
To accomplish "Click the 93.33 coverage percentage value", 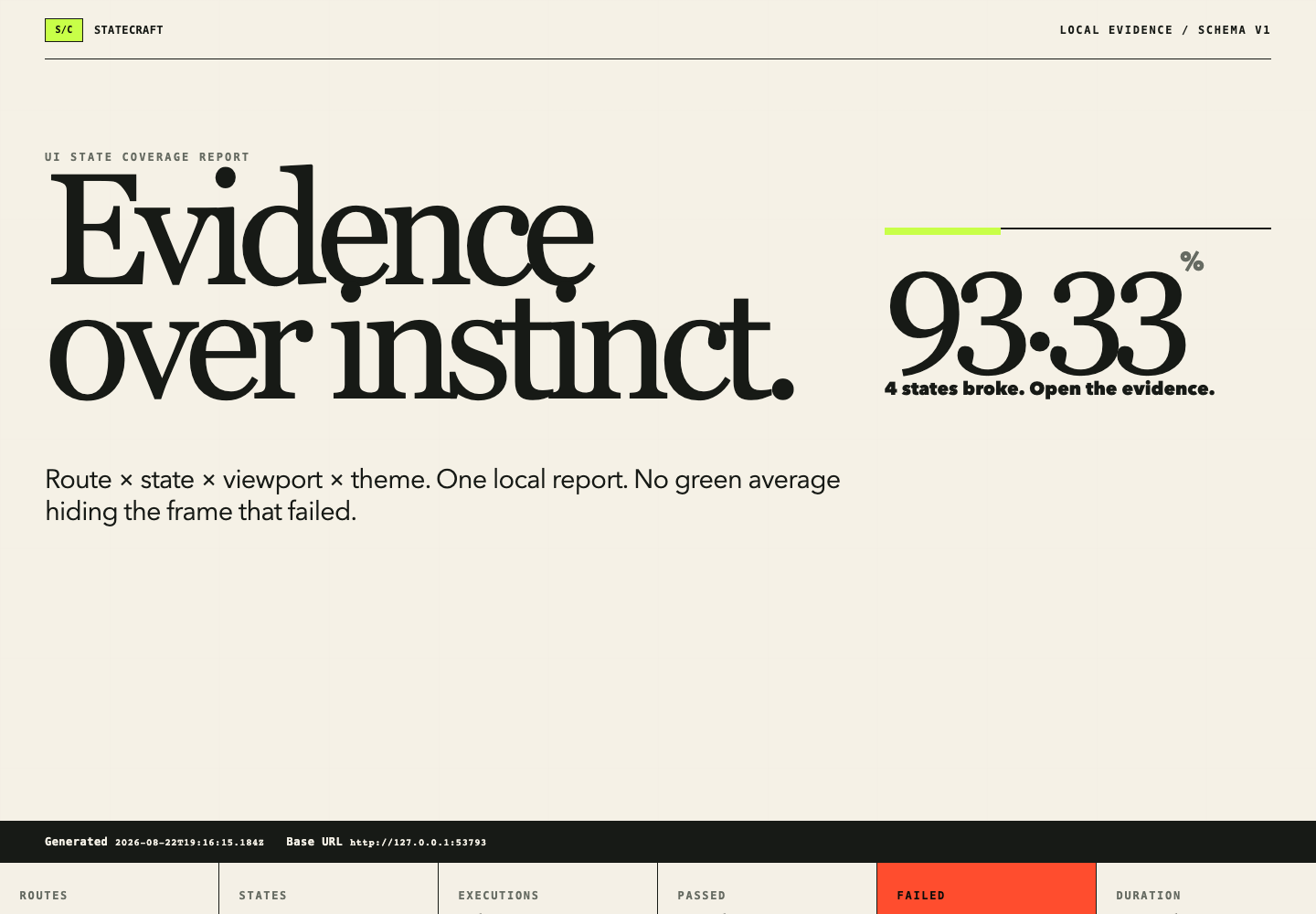I will click(1035, 324).
